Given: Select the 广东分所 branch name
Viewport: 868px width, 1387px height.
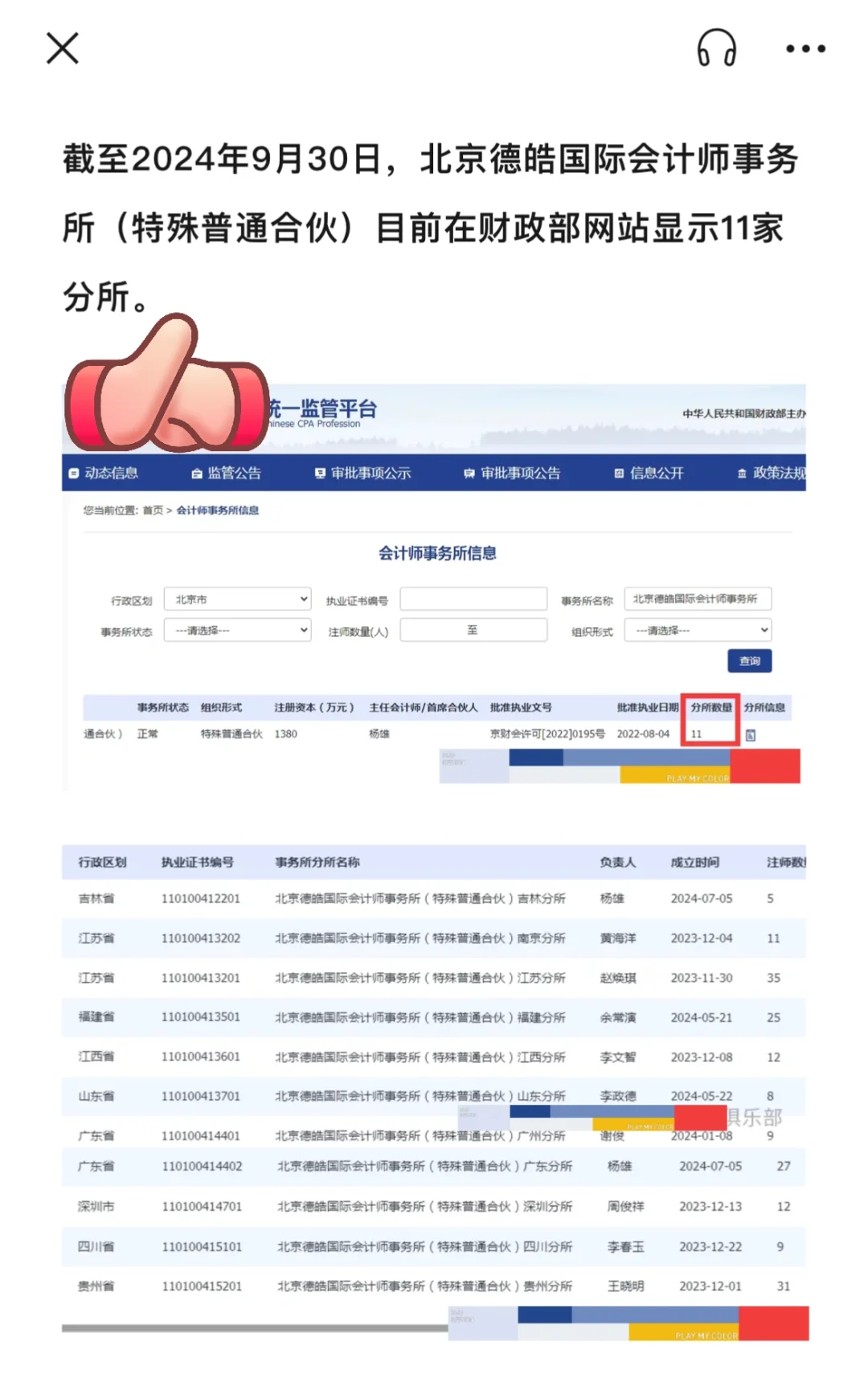Looking at the screenshot, I should click(x=425, y=1166).
